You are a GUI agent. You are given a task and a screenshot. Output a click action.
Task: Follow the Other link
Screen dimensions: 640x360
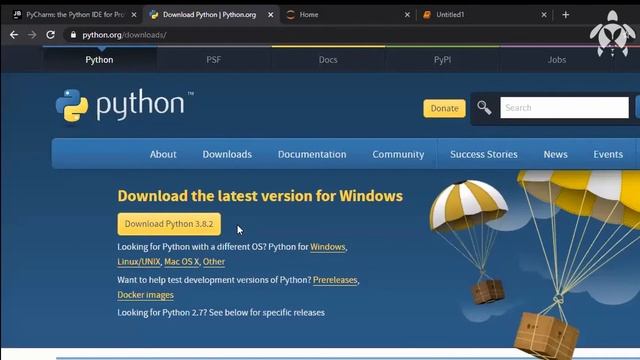click(x=214, y=262)
